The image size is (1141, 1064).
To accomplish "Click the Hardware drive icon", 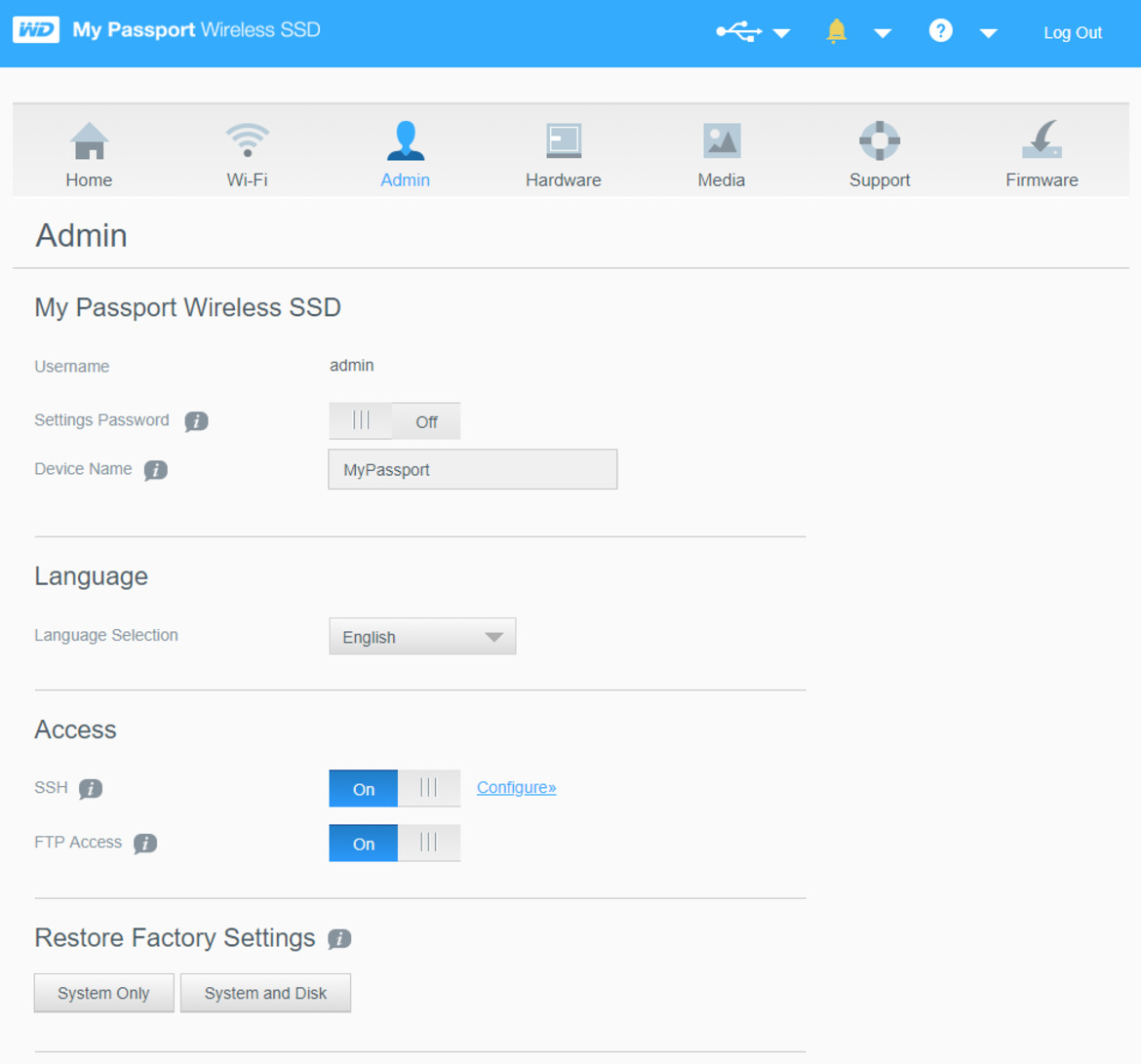I will point(564,140).
